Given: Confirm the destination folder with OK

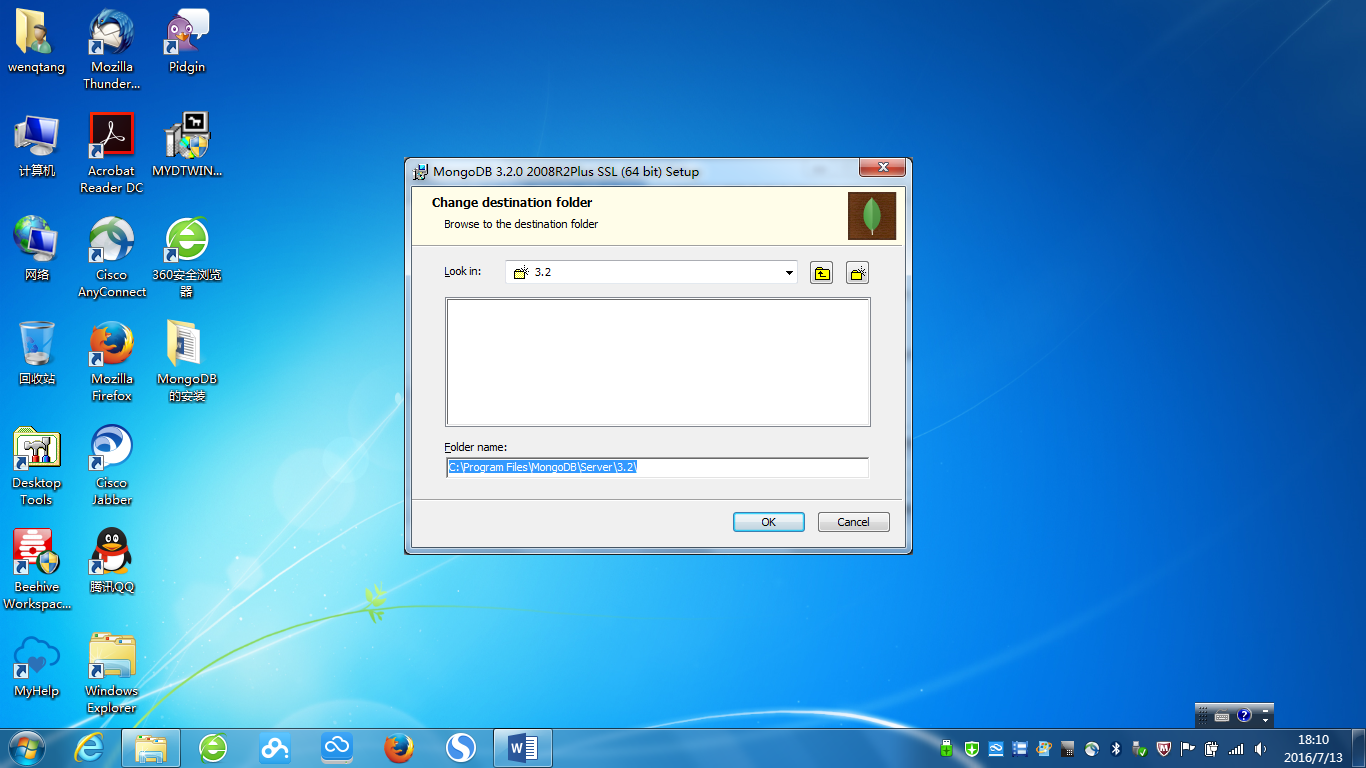Looking at the screenshot, I should pyautogui.click(x=768, y=522).
